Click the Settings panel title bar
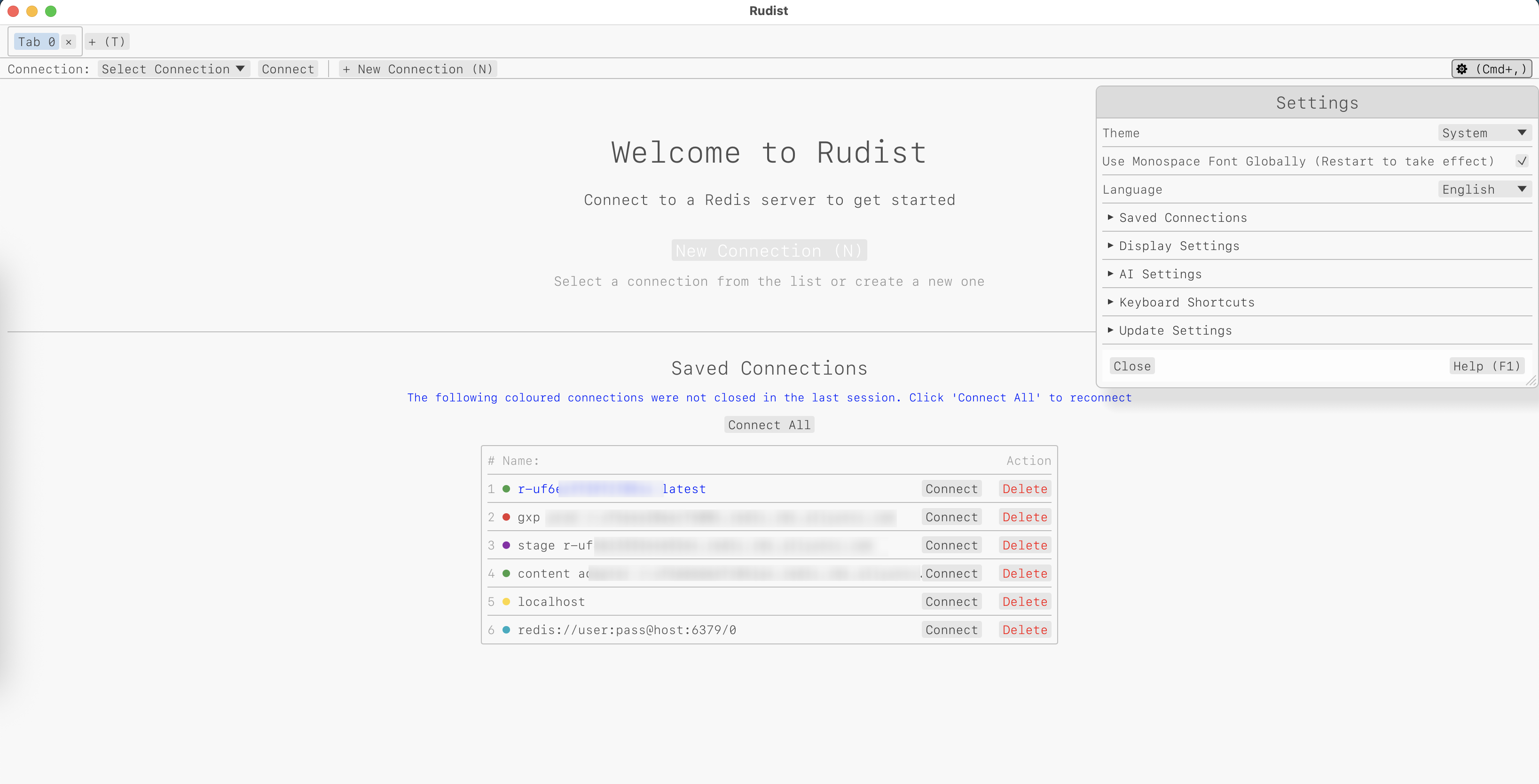 click(1317, 102)
